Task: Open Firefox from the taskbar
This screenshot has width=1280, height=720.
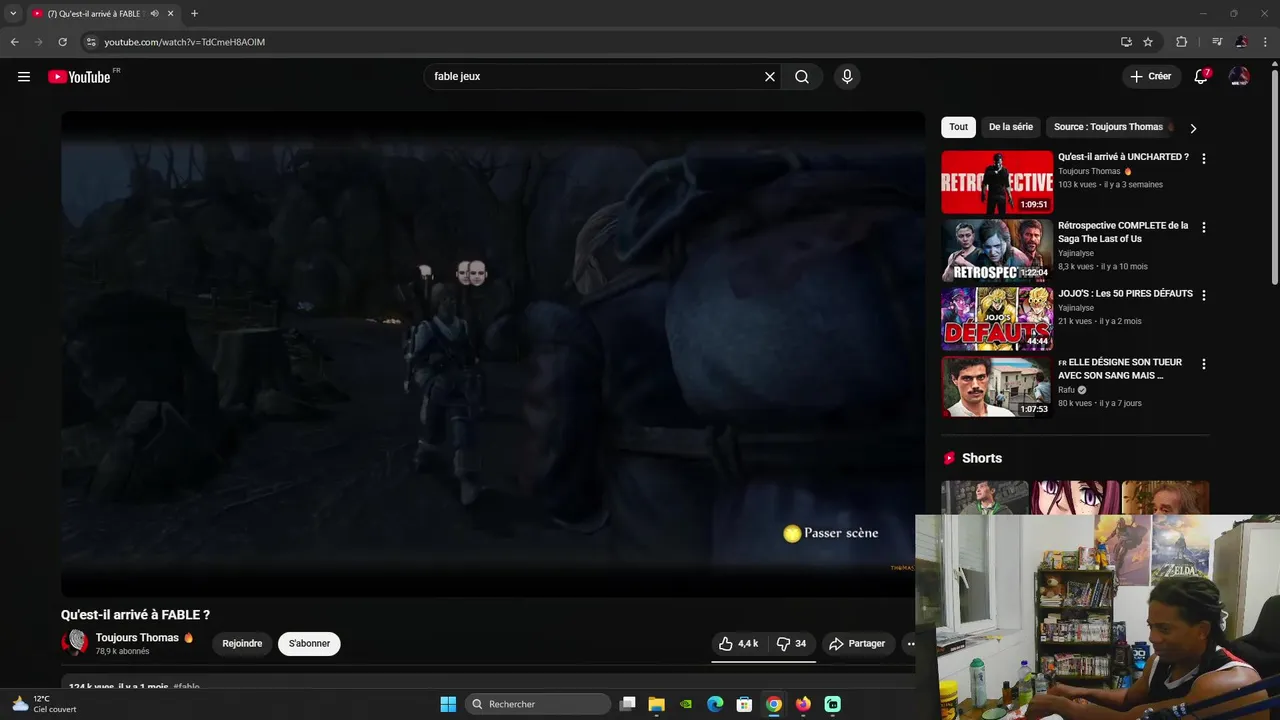Action: pos(803,704)
